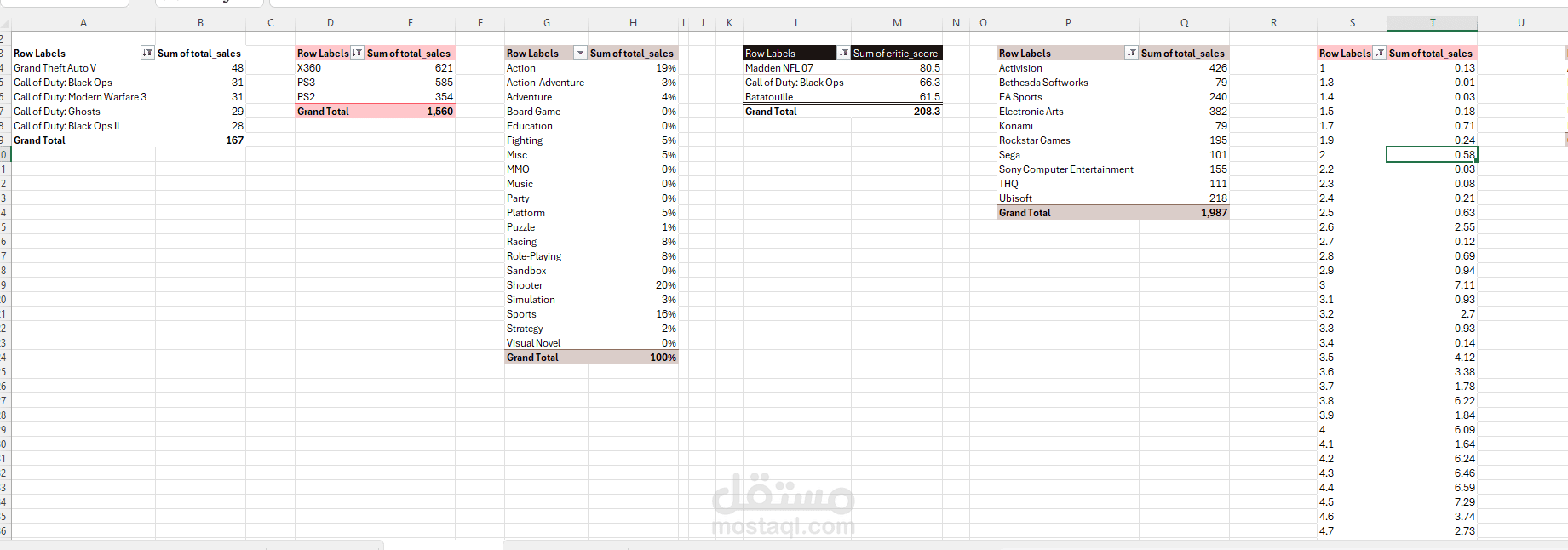The height and width of the screenshot is (550, 1568).
Task: Click the Sports genre cell
Action: (x=547, y=314)
